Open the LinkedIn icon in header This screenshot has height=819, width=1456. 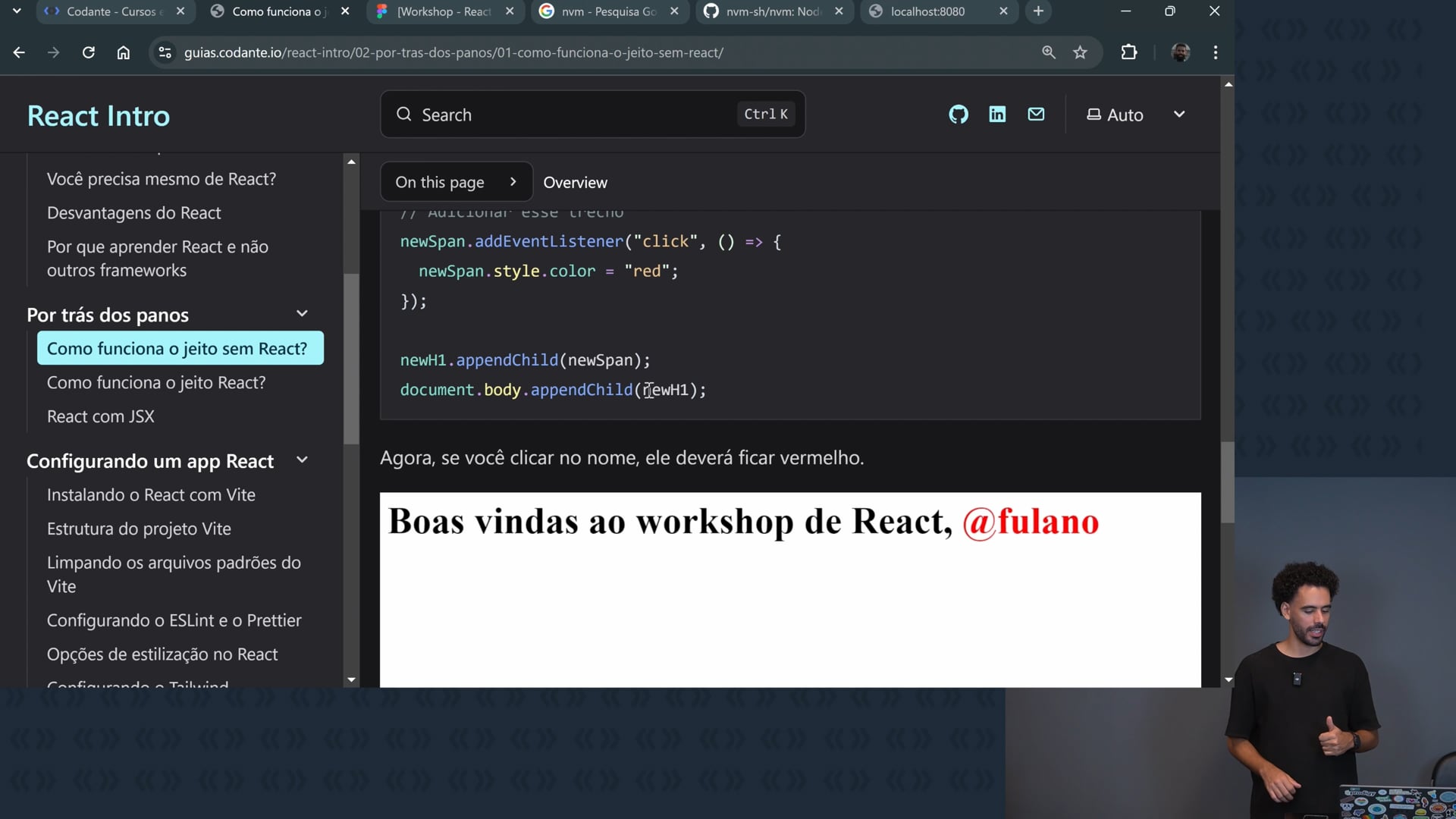[997, 115]
